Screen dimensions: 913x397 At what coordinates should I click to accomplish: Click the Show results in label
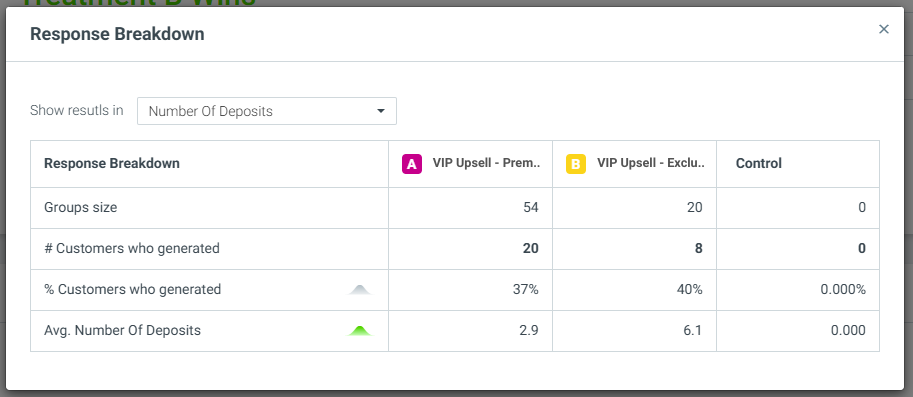click(77, 111)
